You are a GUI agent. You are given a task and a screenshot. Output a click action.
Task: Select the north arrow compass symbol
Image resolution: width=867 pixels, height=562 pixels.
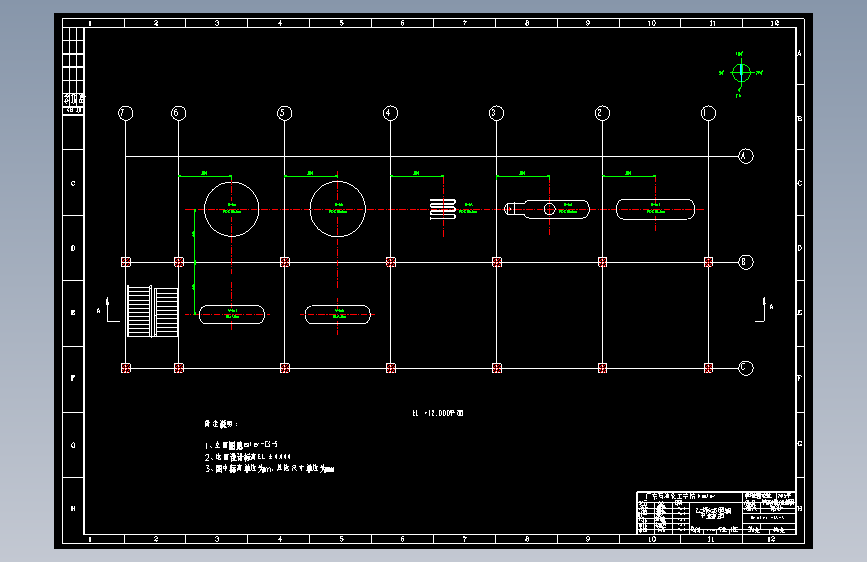(x=741, y=74)
